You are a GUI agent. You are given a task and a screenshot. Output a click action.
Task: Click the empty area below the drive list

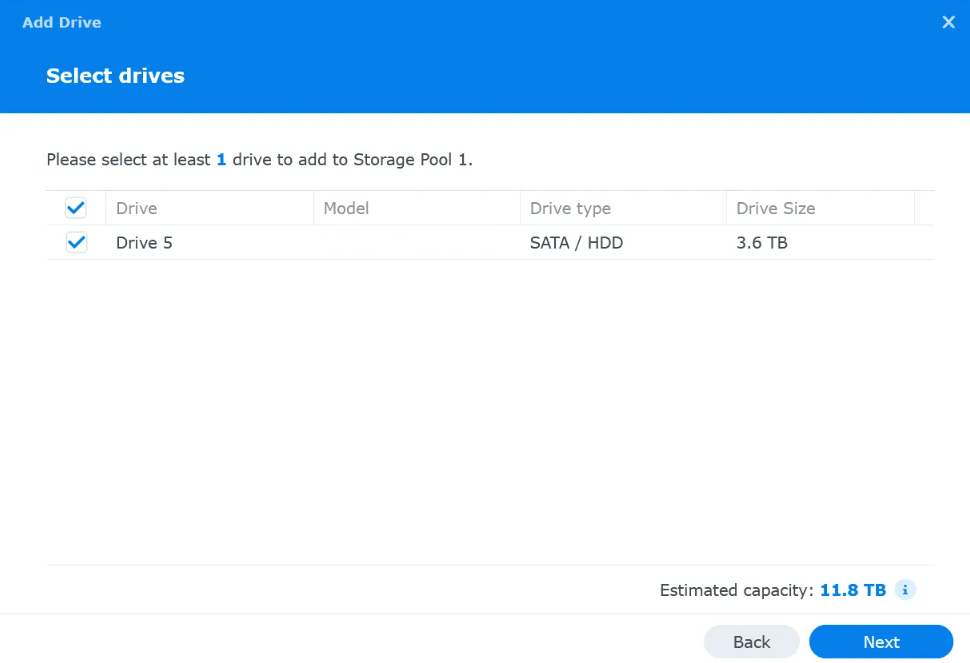tap(490, 410)
